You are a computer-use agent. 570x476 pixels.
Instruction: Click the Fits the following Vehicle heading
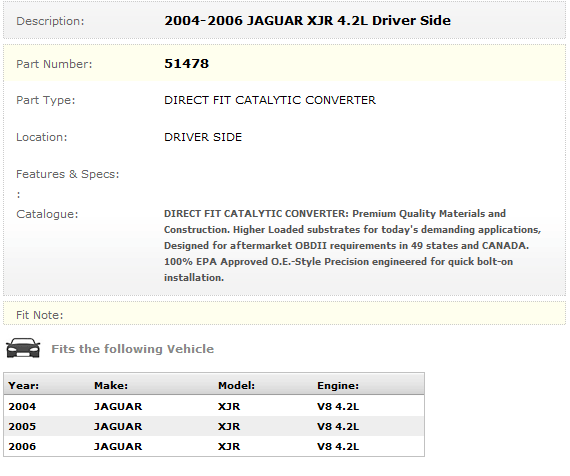(x=133, y=349)
